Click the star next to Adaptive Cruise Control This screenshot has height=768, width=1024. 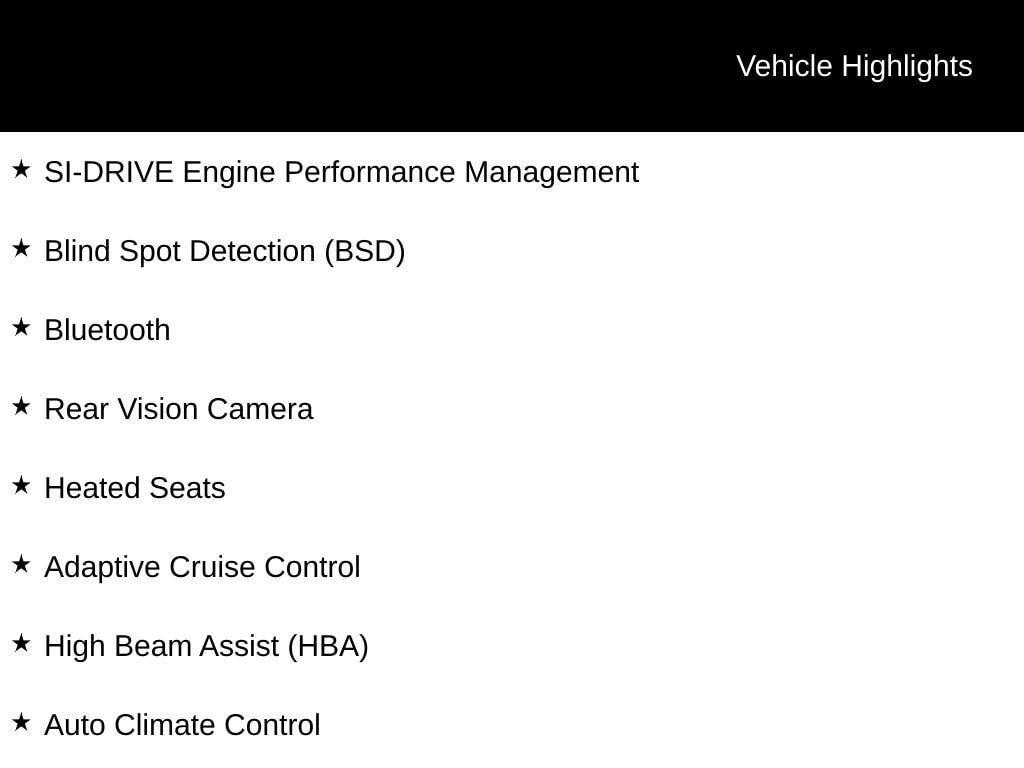[21, 565]
